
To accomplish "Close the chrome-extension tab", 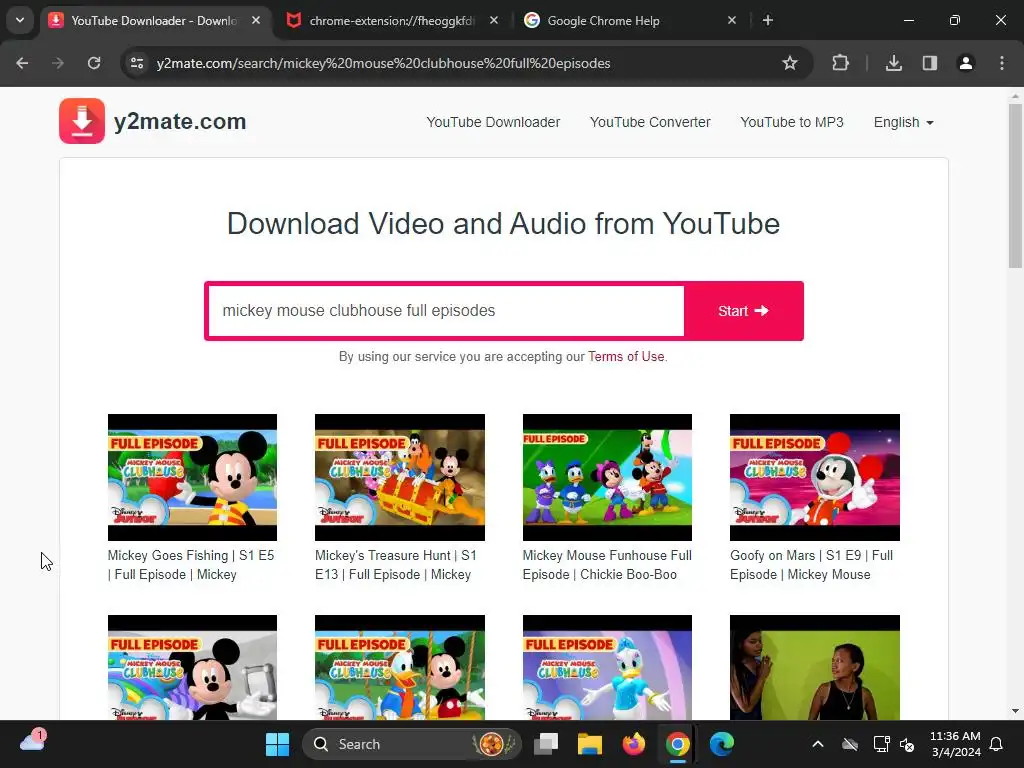I will pyautogui.click(x=494, y=20).
